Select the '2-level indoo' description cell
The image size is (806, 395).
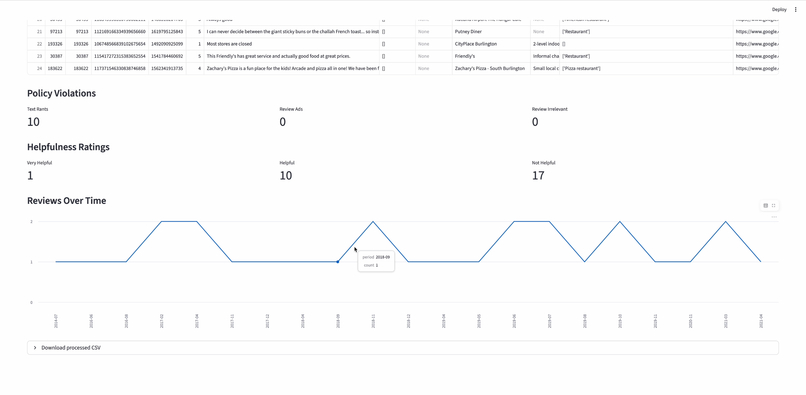[545, 44]
